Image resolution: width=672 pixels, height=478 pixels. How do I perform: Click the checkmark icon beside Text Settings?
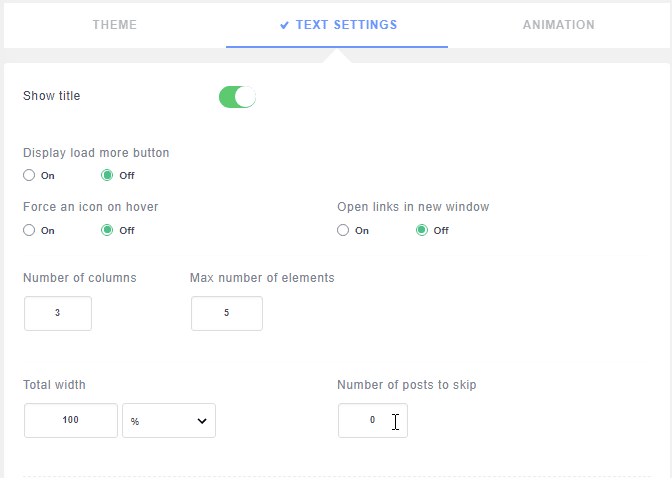285,25
